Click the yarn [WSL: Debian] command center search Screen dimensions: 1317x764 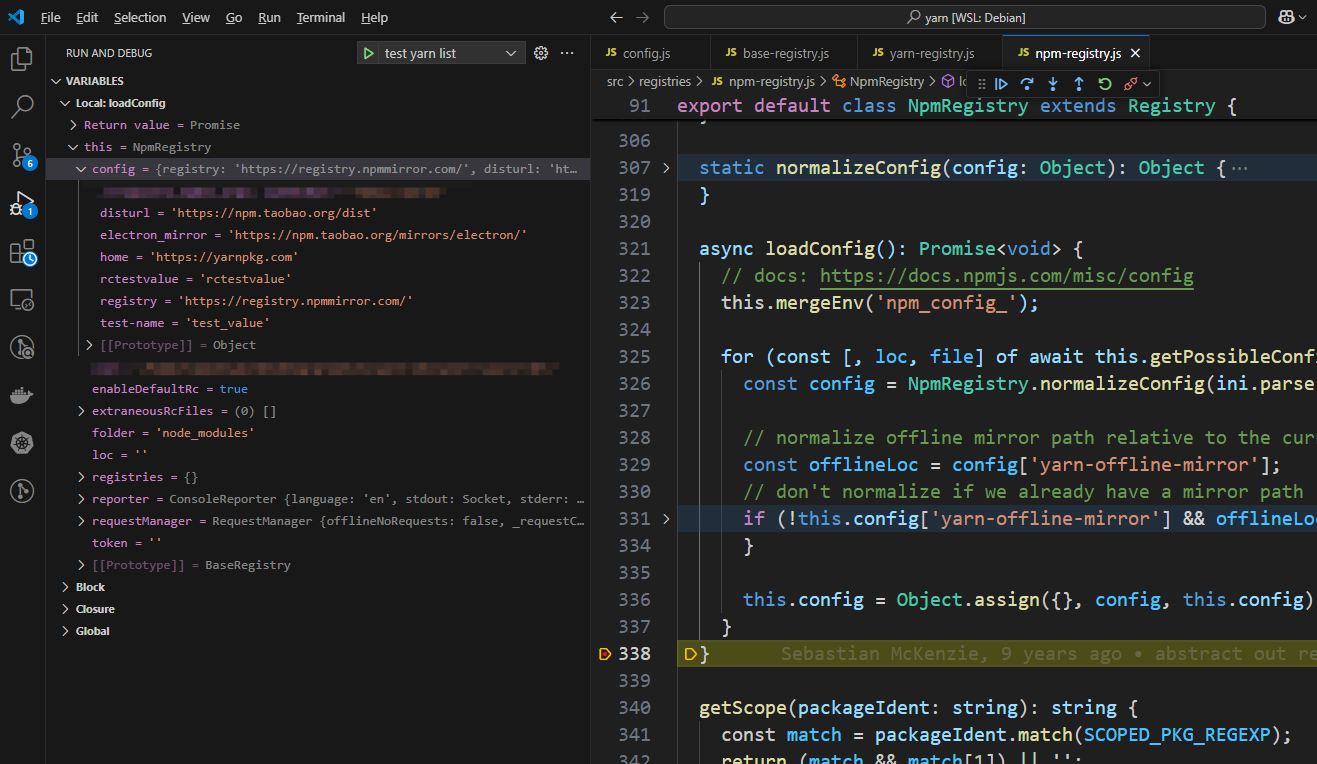pyautogui.click(x=965, y=17)
